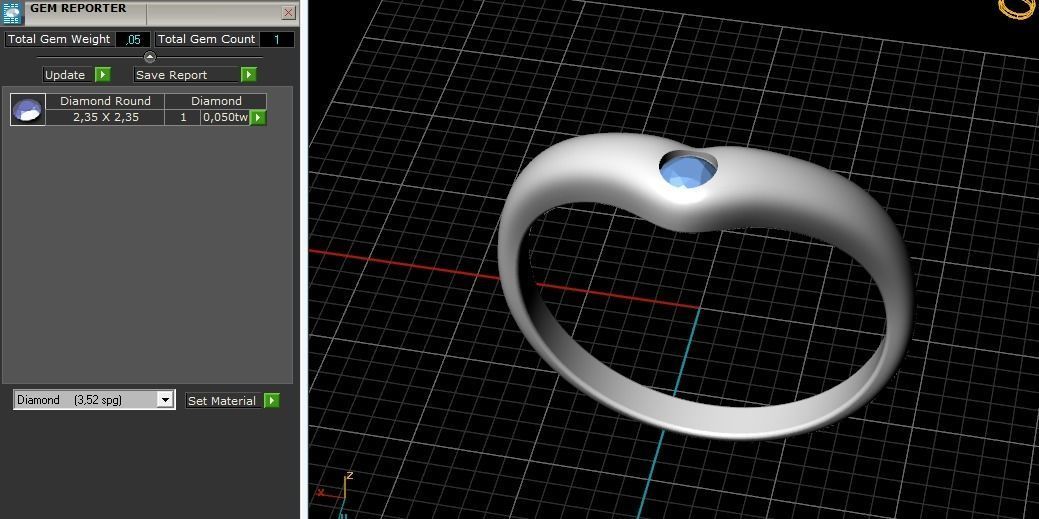Click the Total Gem Weight value field
This screenshot has width=1039, height=519.
click(133, 39)
